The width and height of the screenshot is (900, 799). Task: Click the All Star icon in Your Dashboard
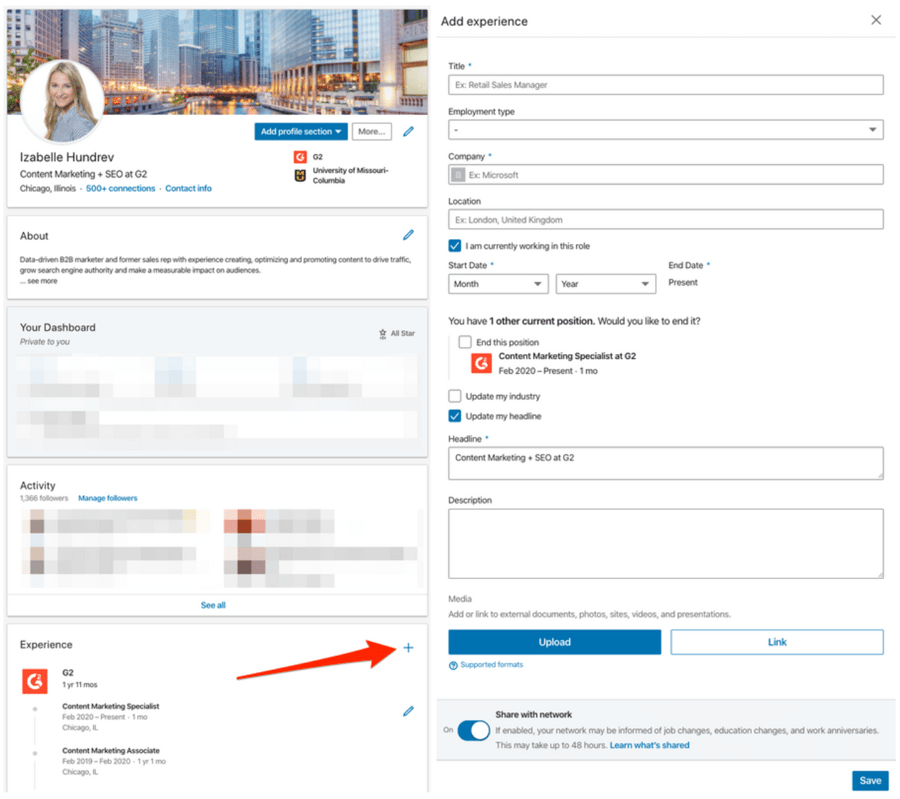click(381, 333)
